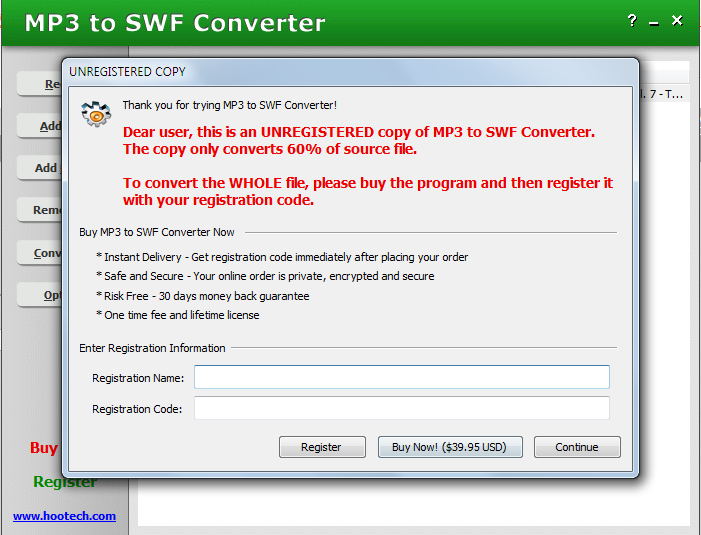
Task: Click the partially hidden Remo... sidebar button
Action: 42,210
